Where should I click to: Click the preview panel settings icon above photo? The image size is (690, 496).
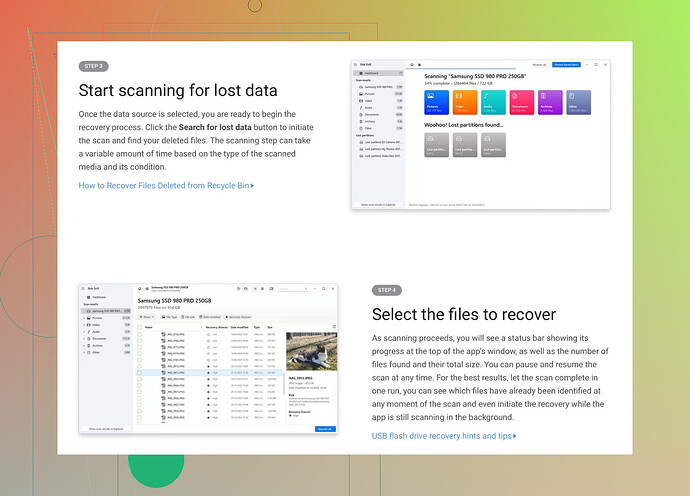[334, 327]
